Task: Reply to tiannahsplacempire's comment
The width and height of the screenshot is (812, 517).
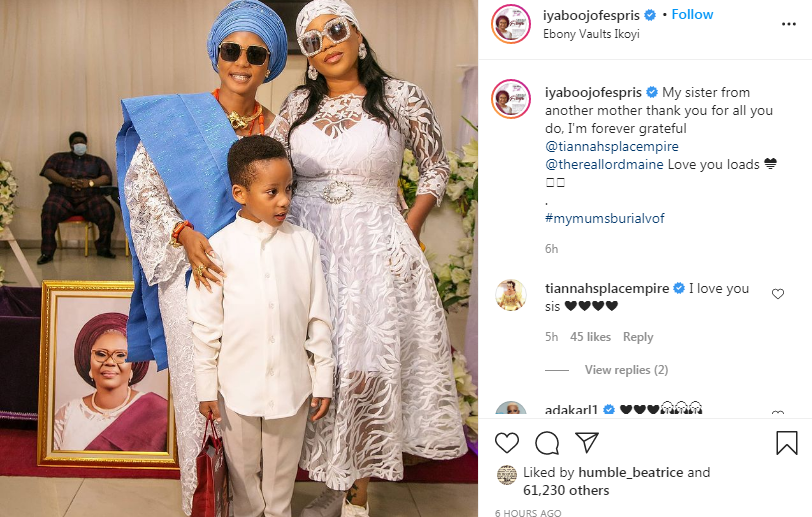Action: pyautogui.click(x=638, y=337)
